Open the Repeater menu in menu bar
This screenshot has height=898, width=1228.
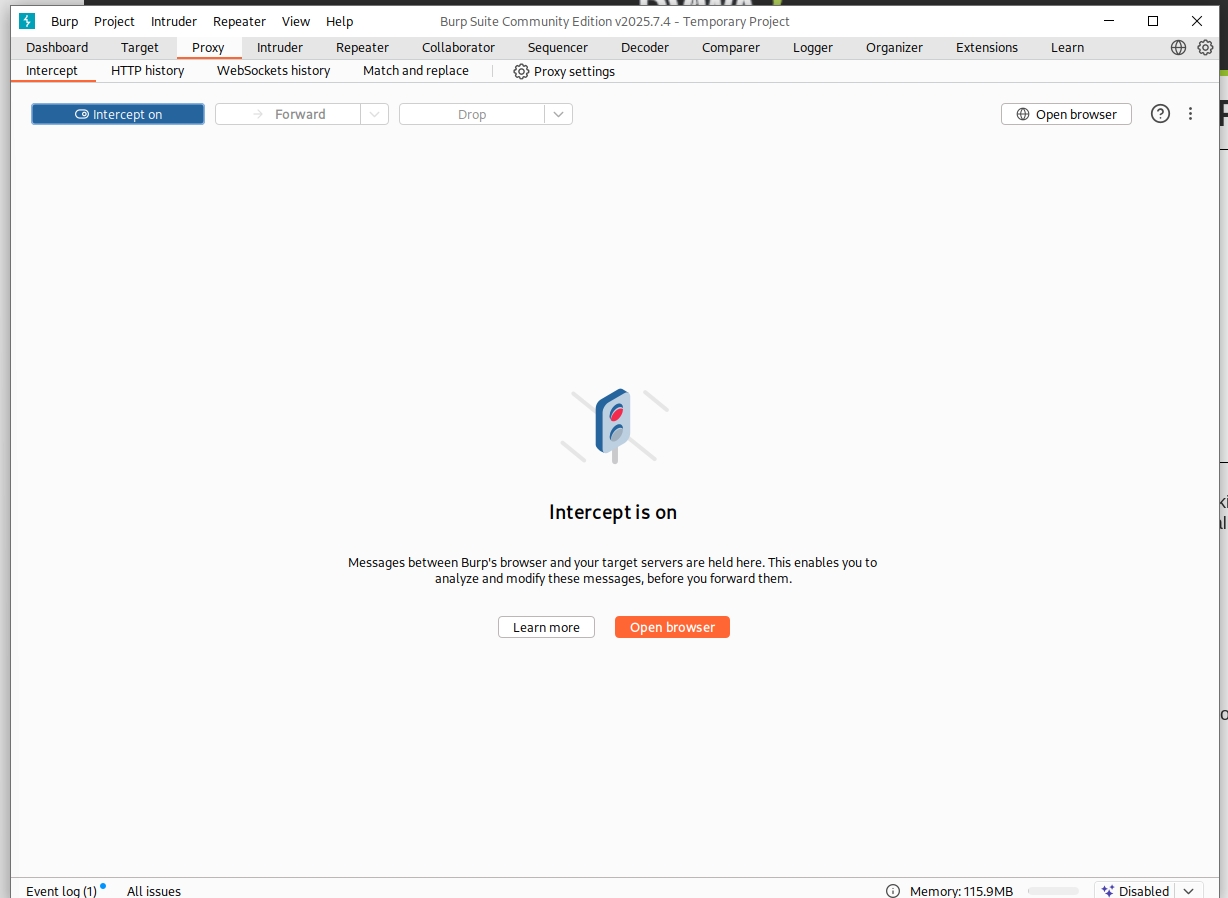(x=239, y=21)
